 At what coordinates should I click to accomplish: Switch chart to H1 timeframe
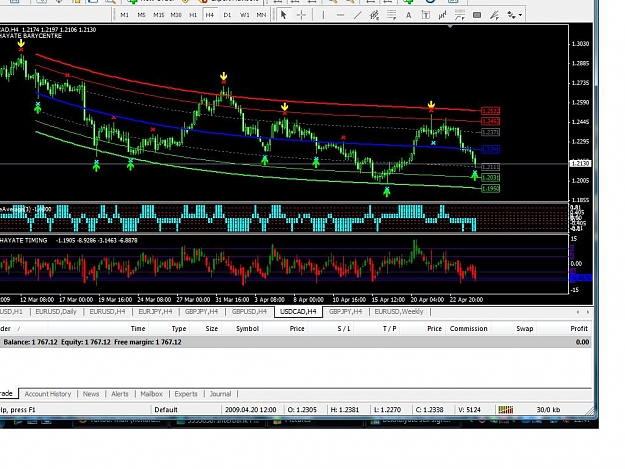[x=193, y=15]
